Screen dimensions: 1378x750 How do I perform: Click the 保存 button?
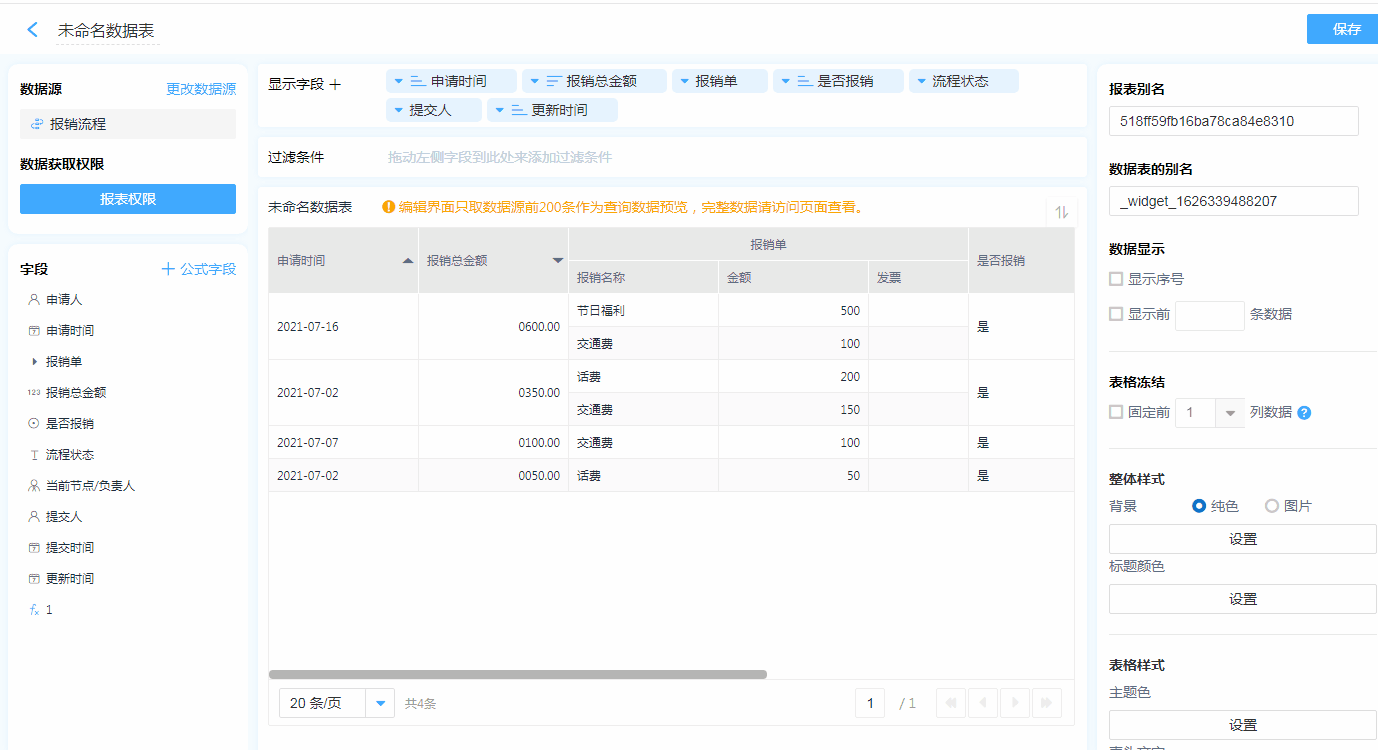pos(1346,29)
